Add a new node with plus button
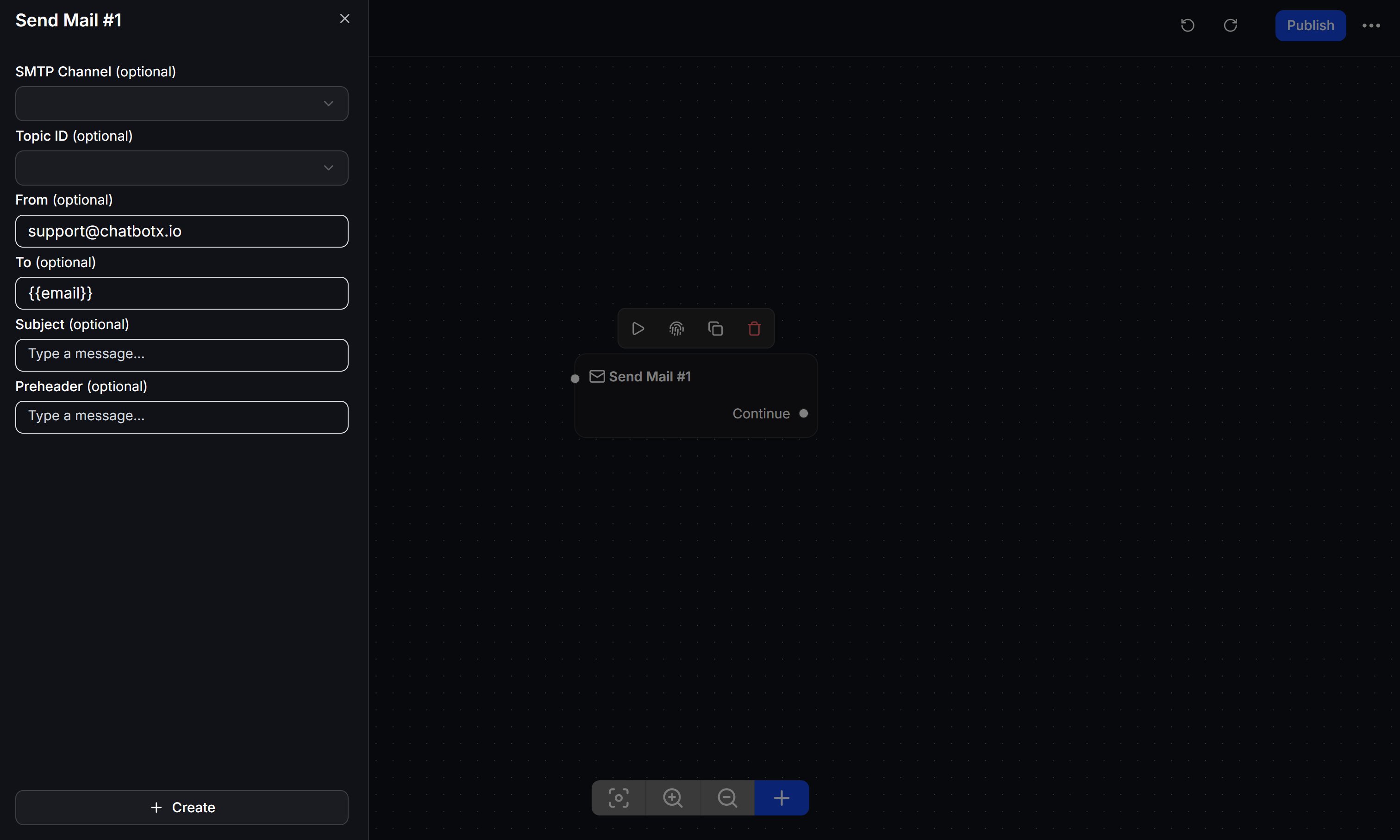The height and width of the screenshot is (840, 1400). pyautogui.click(x=781, y=797)
